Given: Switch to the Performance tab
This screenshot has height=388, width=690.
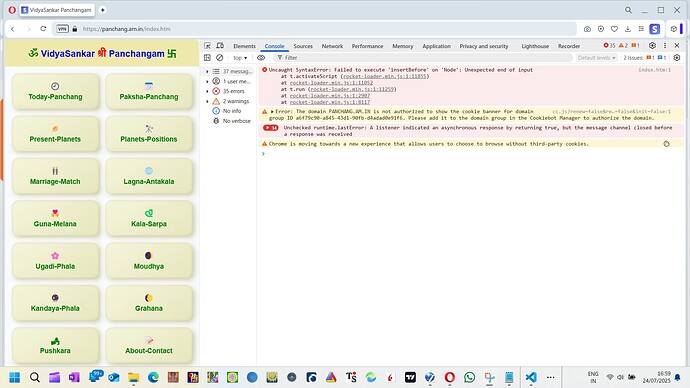Looking at the screenshot, I should [x=367, y=46].
